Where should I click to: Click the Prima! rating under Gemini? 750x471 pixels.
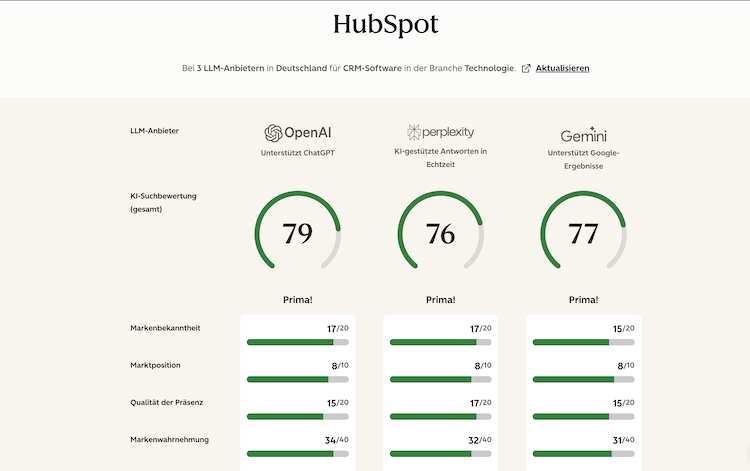[x=584, y=300]
